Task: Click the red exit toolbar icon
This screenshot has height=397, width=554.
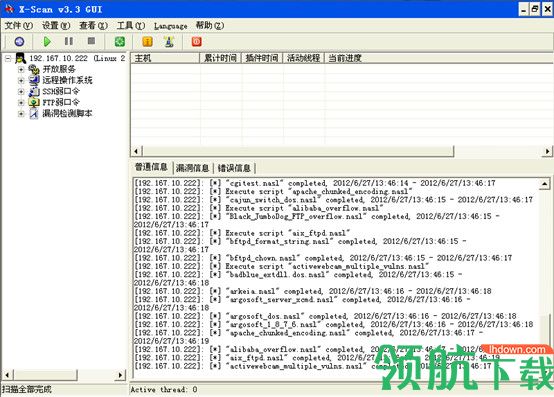Action: click(197, 42)
